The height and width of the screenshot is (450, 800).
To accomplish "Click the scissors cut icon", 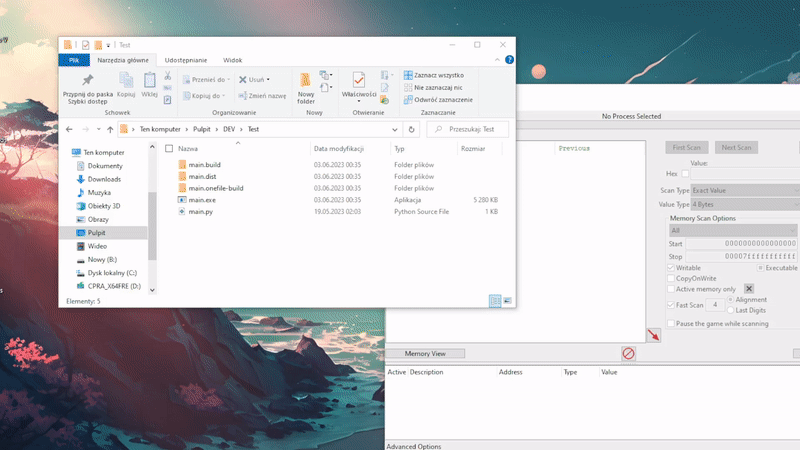I will tap(167, 76).
